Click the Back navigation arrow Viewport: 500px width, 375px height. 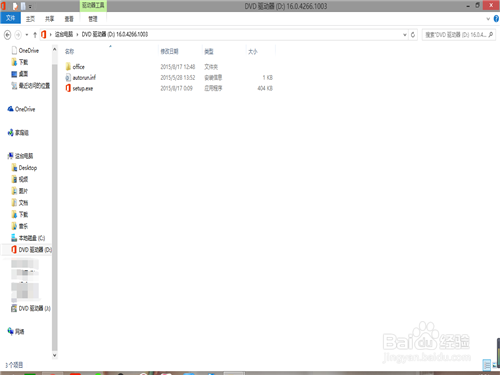(x=7, y=34)
